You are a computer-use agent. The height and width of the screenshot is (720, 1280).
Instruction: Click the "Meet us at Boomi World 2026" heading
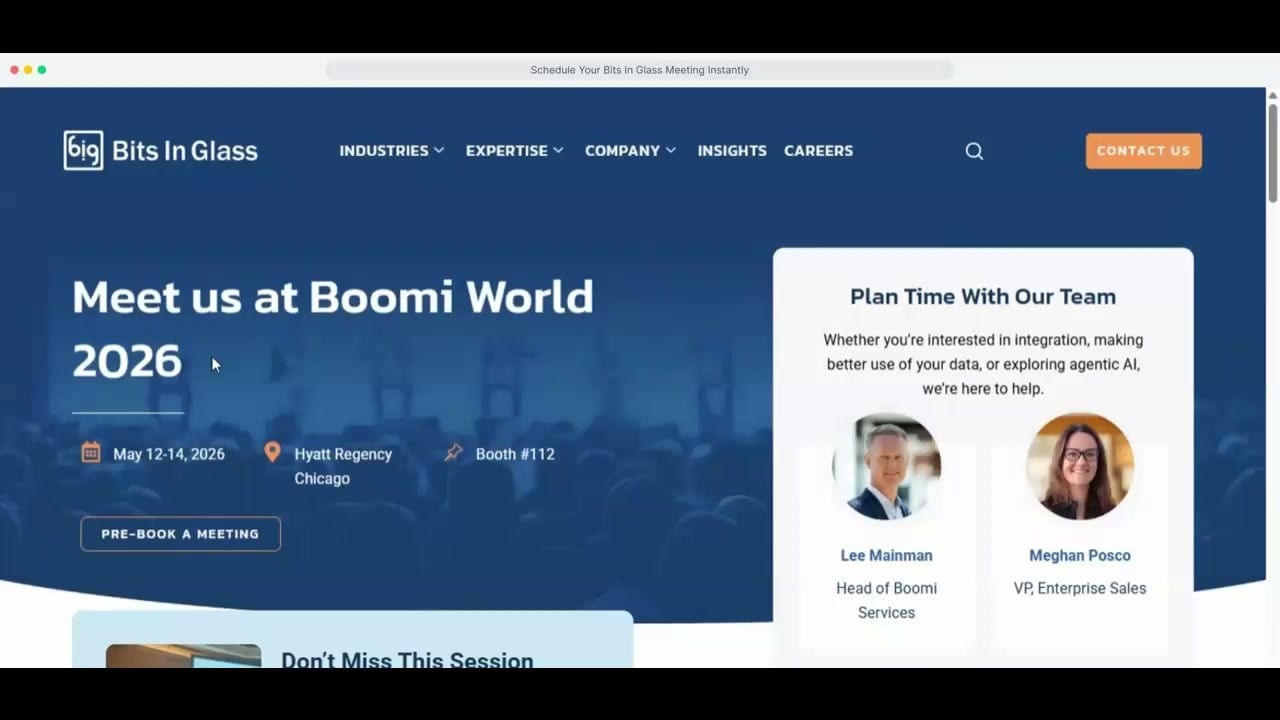(x=333, y=329)
